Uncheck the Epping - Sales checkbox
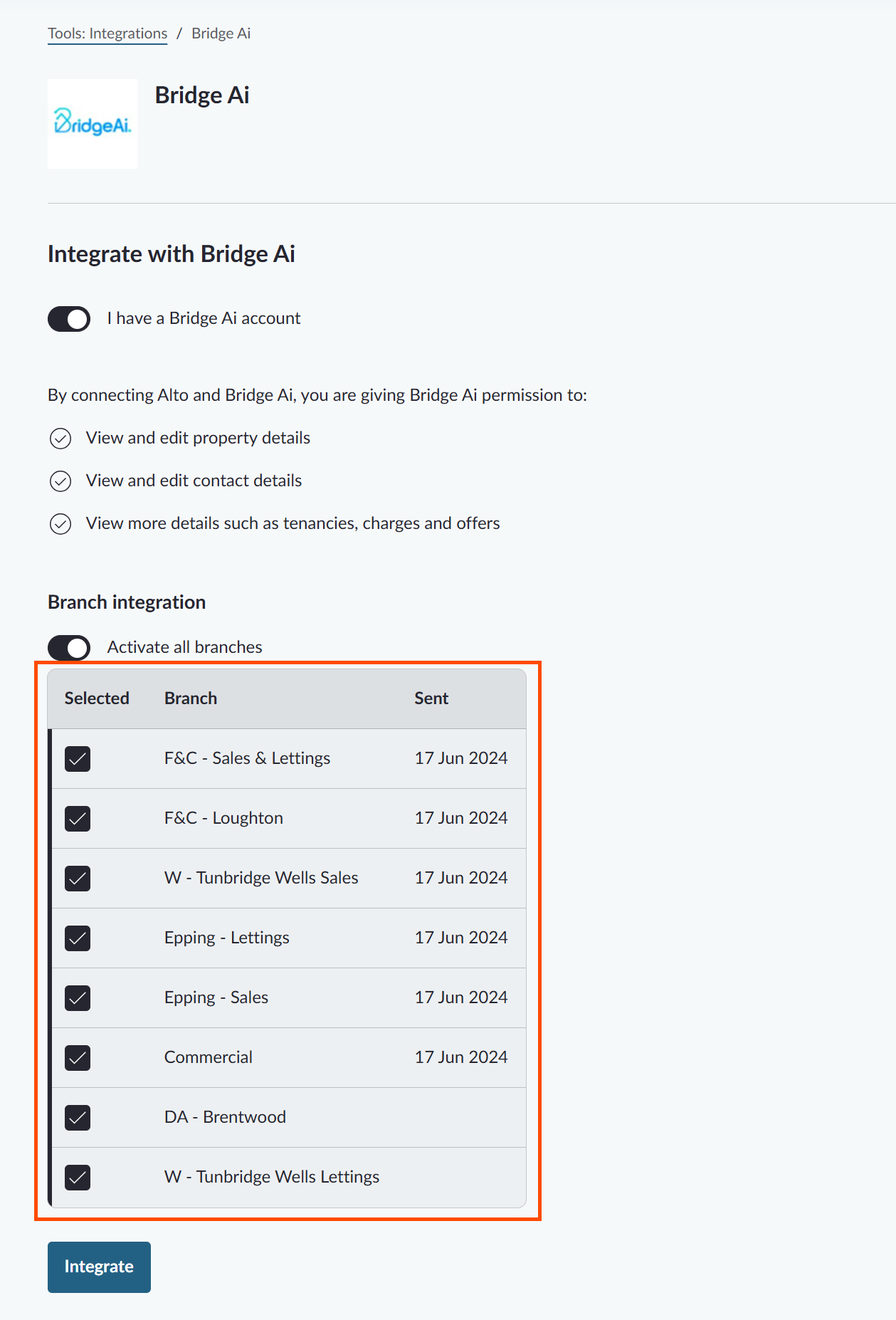Viewport: 896px width, 1320px height. (78, 998)
